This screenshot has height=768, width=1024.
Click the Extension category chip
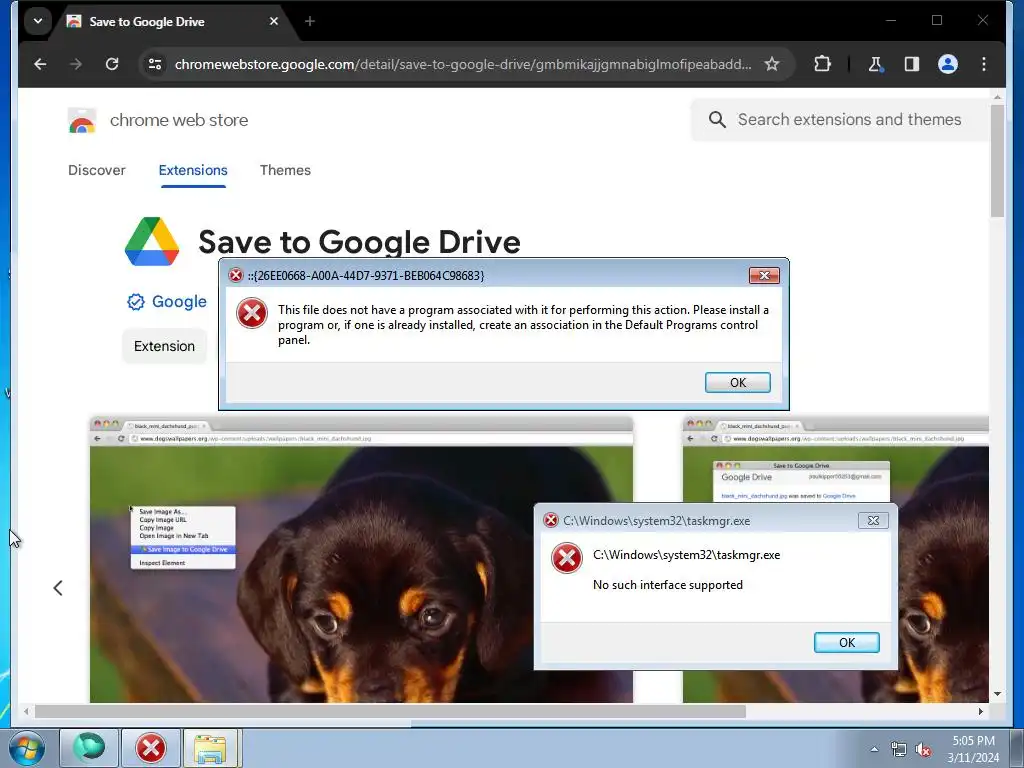tap(165, 346)
